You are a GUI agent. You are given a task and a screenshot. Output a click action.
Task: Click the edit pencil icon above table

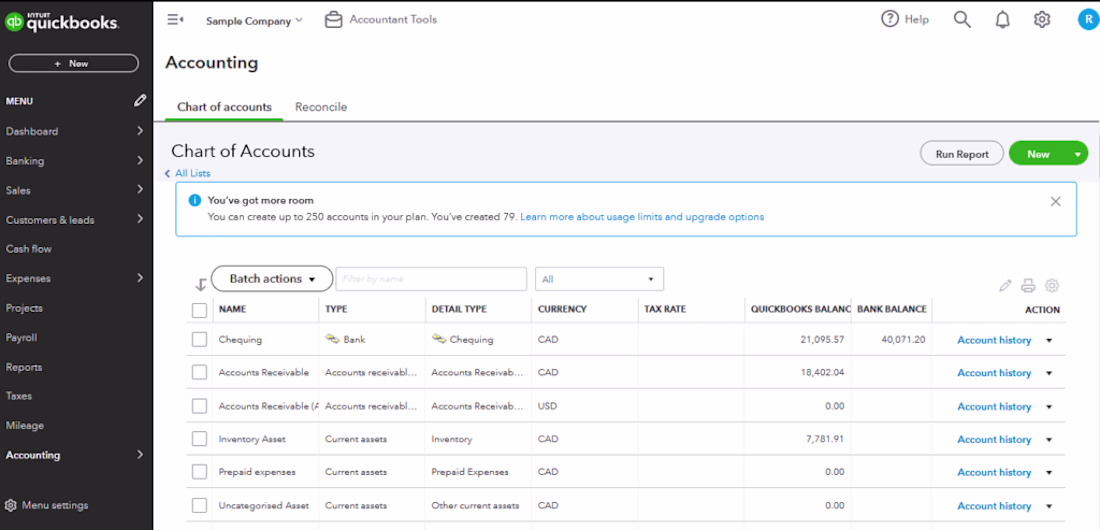(1005, 286)
